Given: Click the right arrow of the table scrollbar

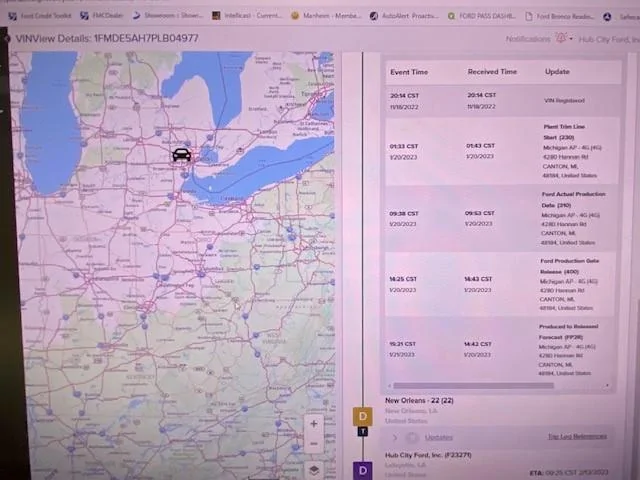Looking at the screenshot, I should [607, 385].
